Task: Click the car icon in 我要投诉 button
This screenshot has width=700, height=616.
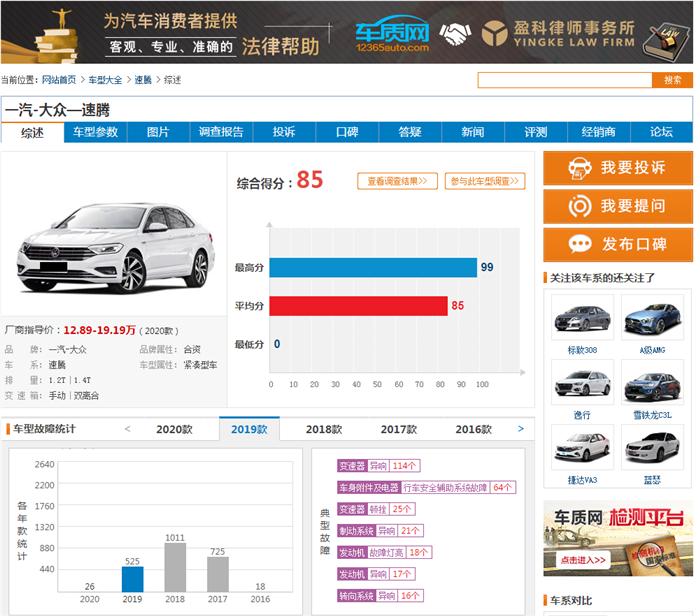Action: coord(579,168)
